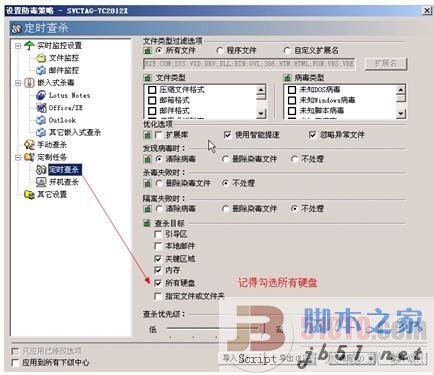This screenshot has width=434, height=375.
Task: Select the 程序文件 radio button
Action: pyautogui.click(x=220, y=51)
